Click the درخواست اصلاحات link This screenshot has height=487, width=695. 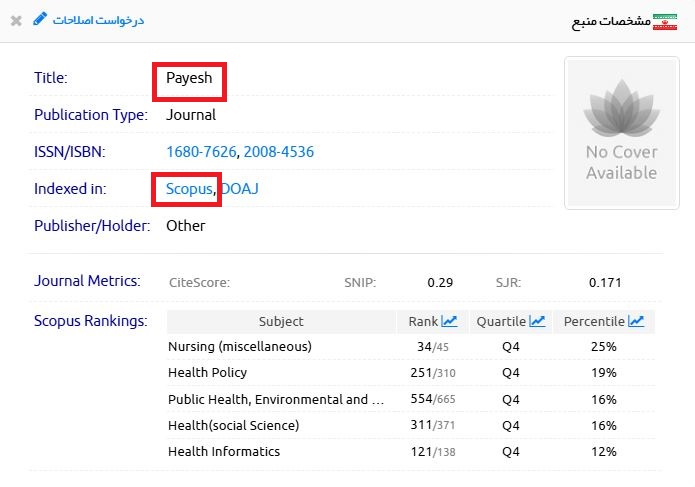tap(98, 20)
